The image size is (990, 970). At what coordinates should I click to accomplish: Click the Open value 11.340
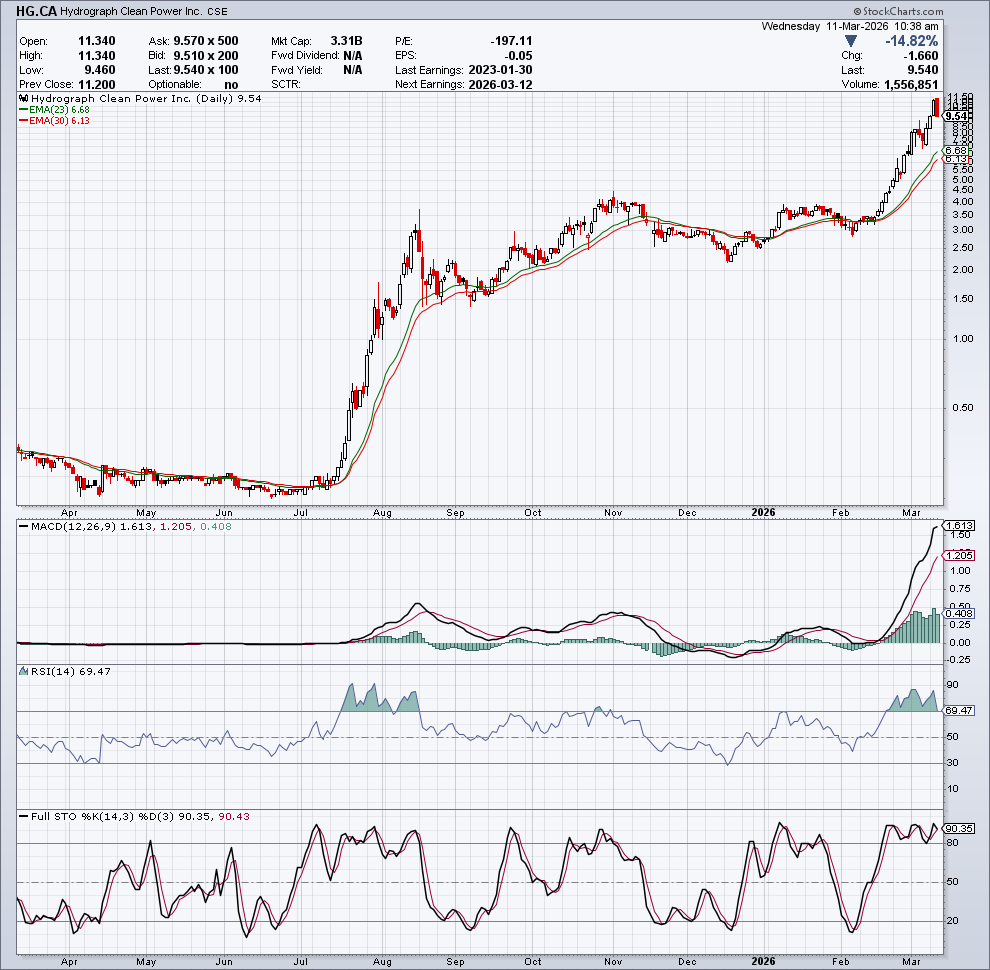click(97, 41)
